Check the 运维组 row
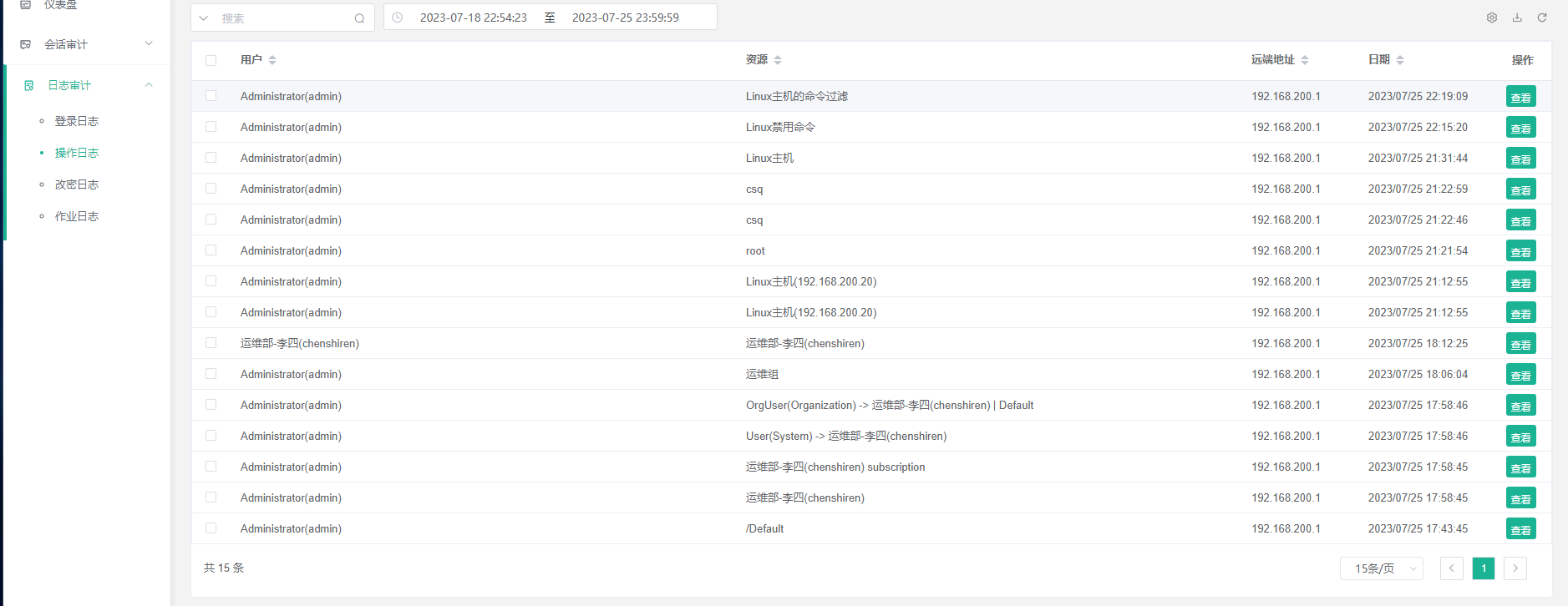The height and width of the screenshot is (606, 1568). coord(211,374)
